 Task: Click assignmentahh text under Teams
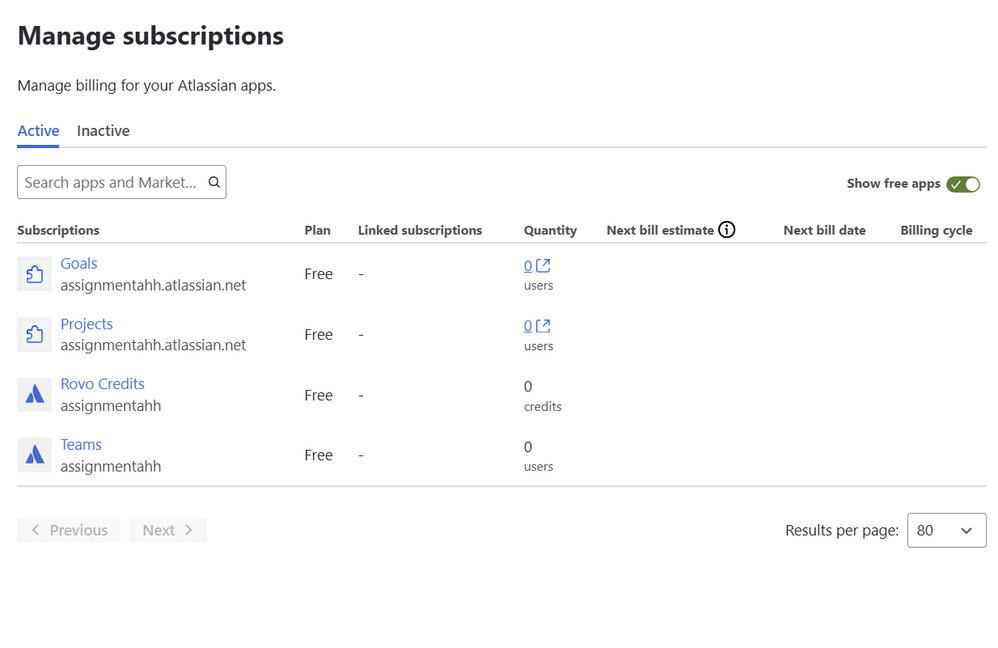[111, 467]
